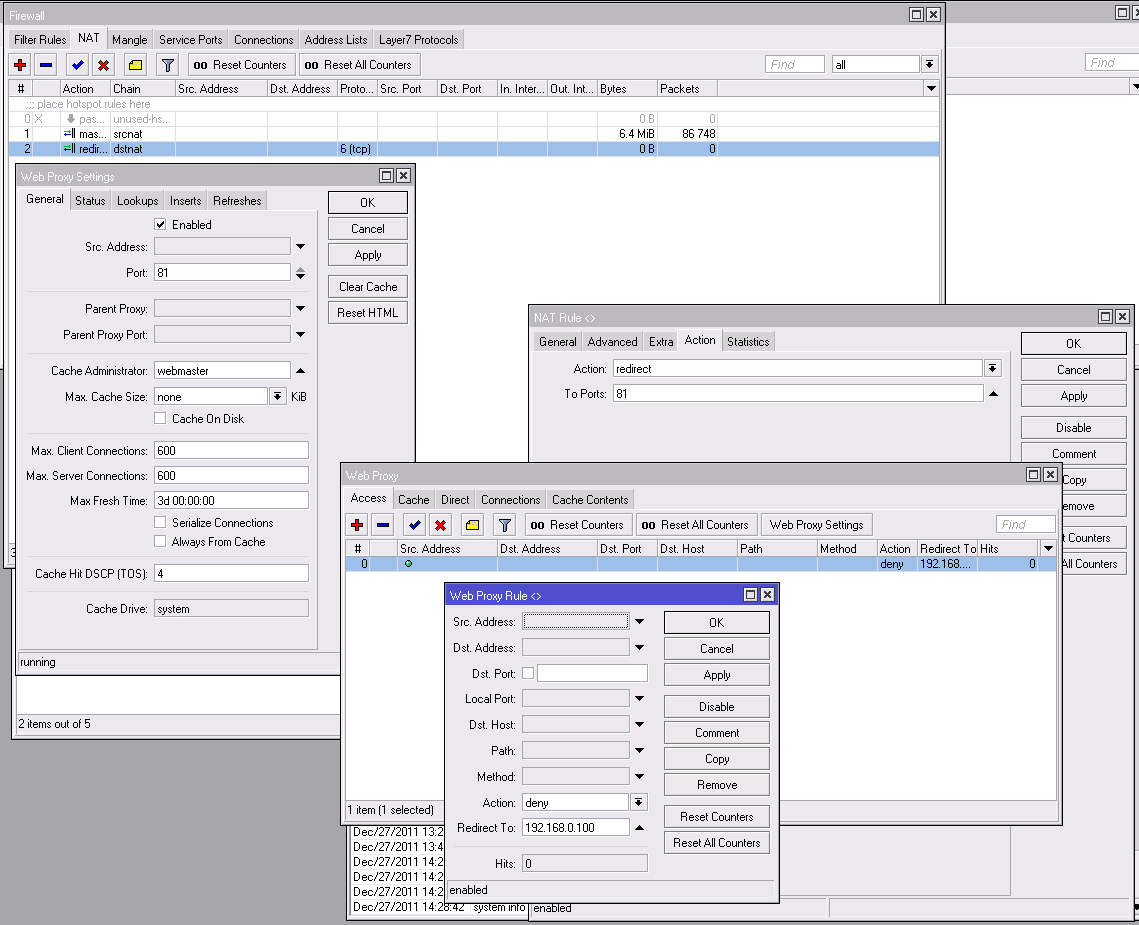Tick the Serialize Connections checkbox

click(x=160, y=523)
